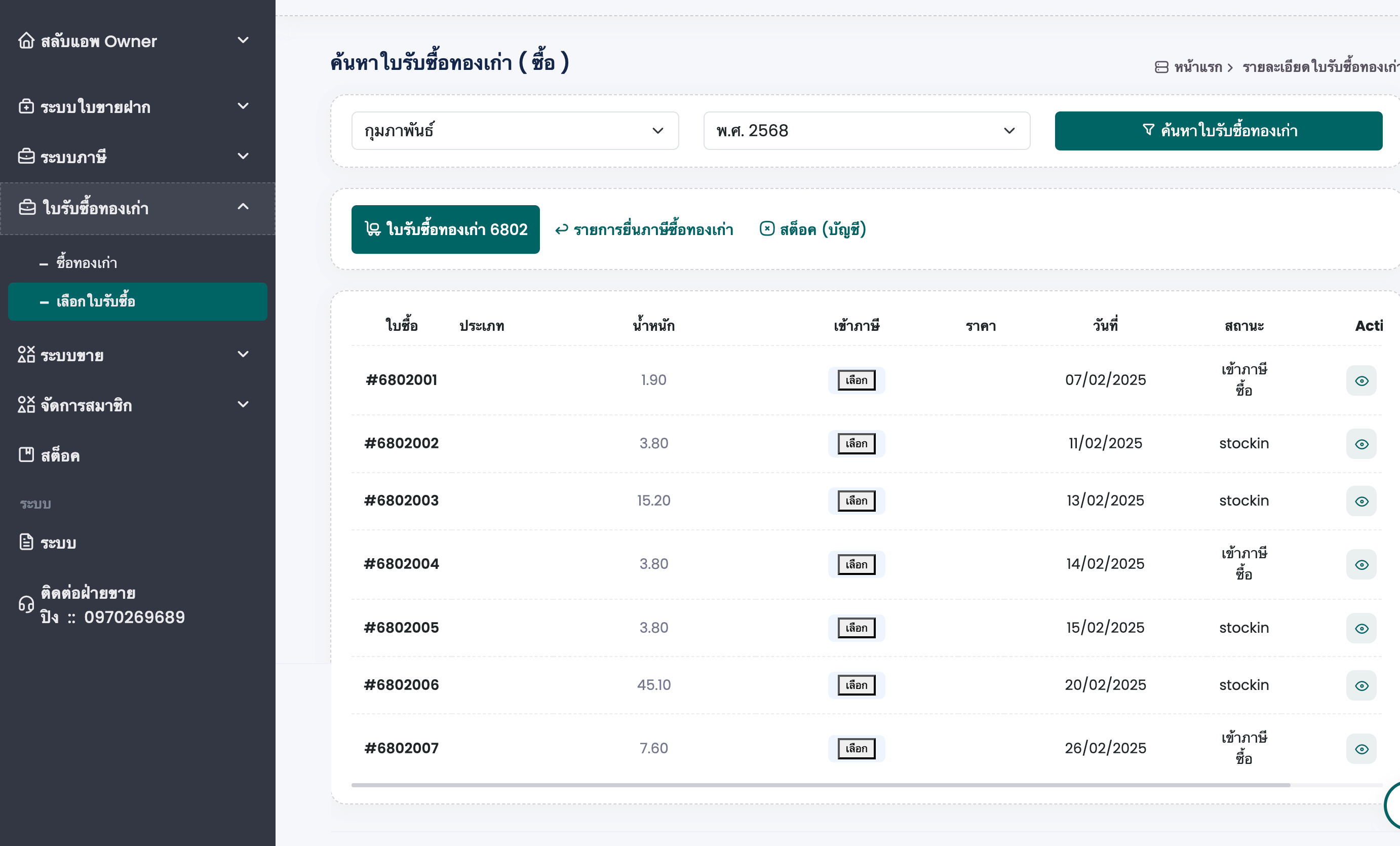Click the ระบบ document icon in sidebar

[26, 542]
